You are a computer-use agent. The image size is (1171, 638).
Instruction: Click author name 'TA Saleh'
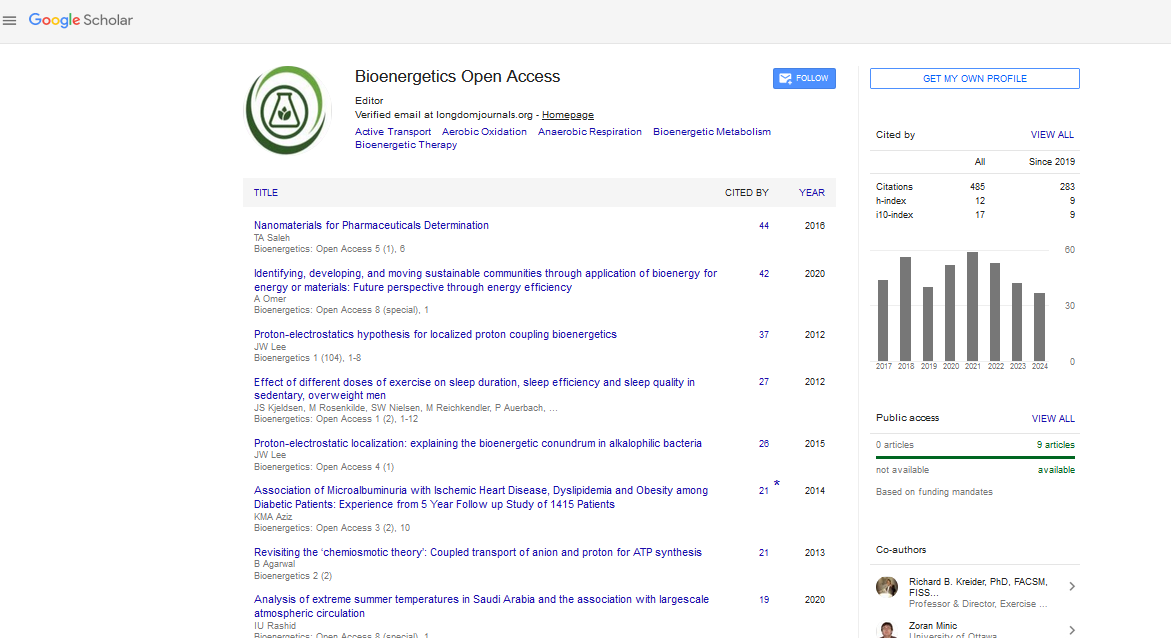coord(272,238)
